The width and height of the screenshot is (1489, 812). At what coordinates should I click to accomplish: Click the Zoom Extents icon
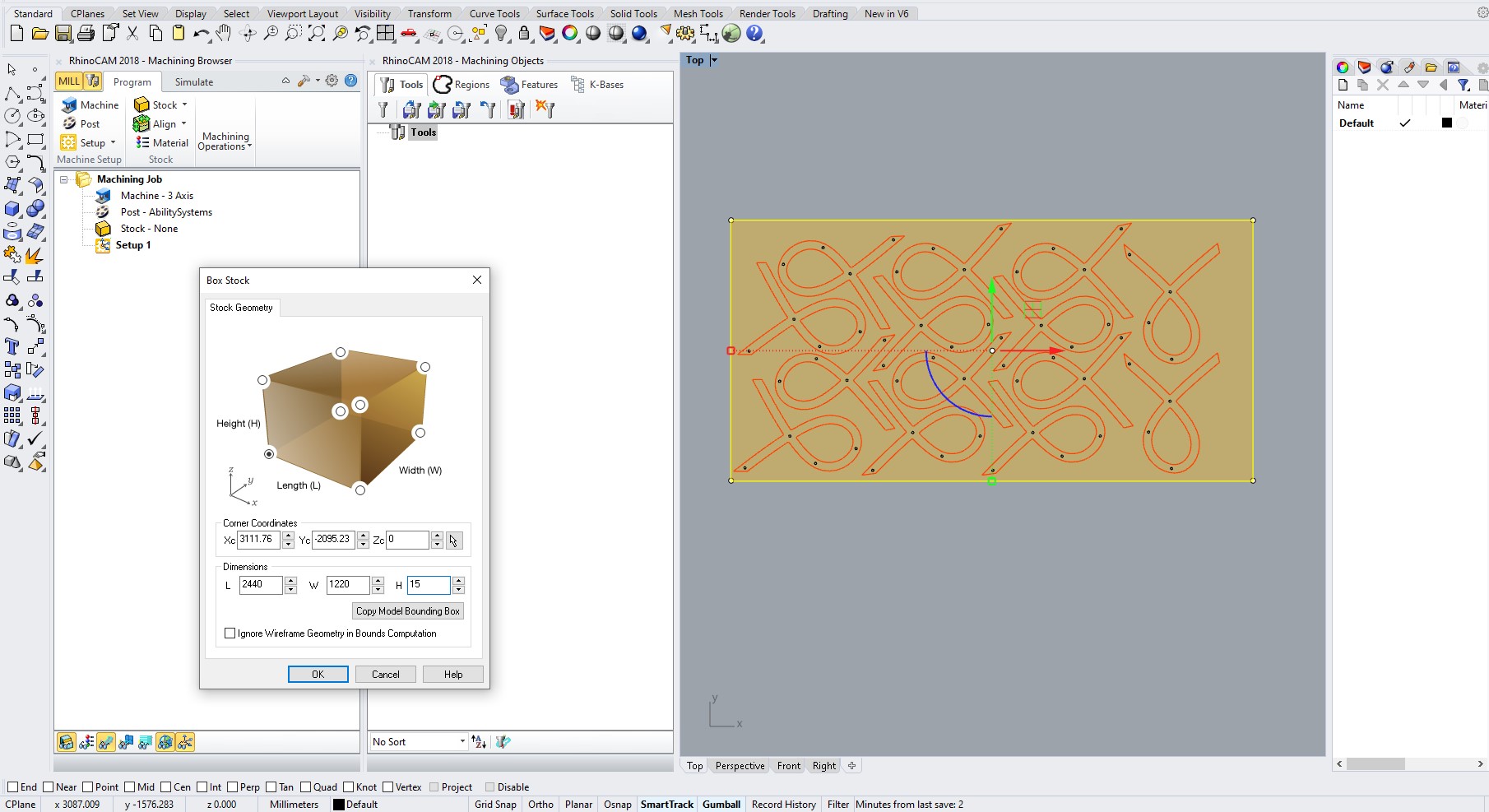317,34
